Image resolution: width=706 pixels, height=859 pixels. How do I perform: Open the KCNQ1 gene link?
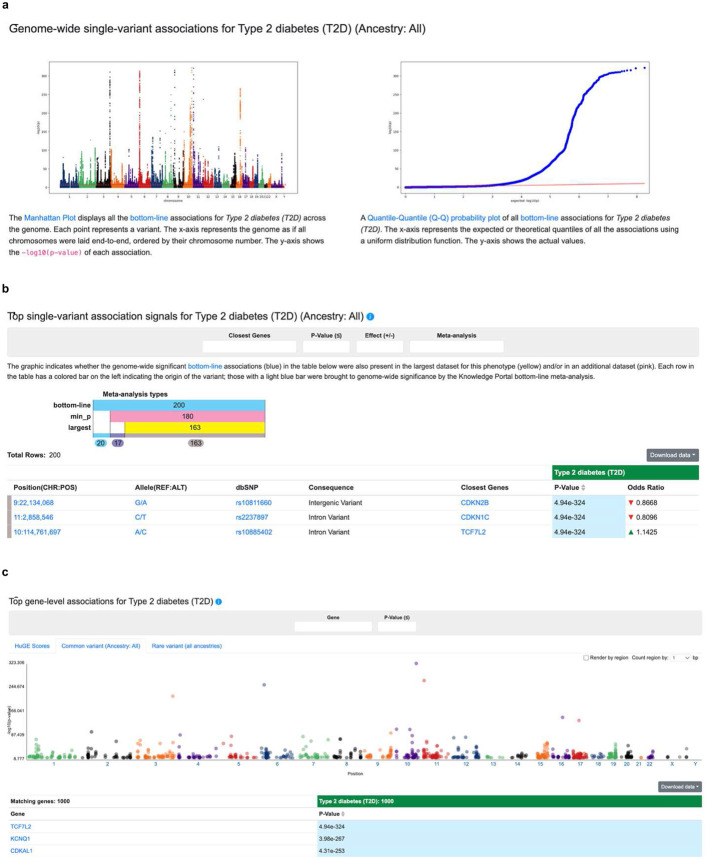tap(20, 839)
